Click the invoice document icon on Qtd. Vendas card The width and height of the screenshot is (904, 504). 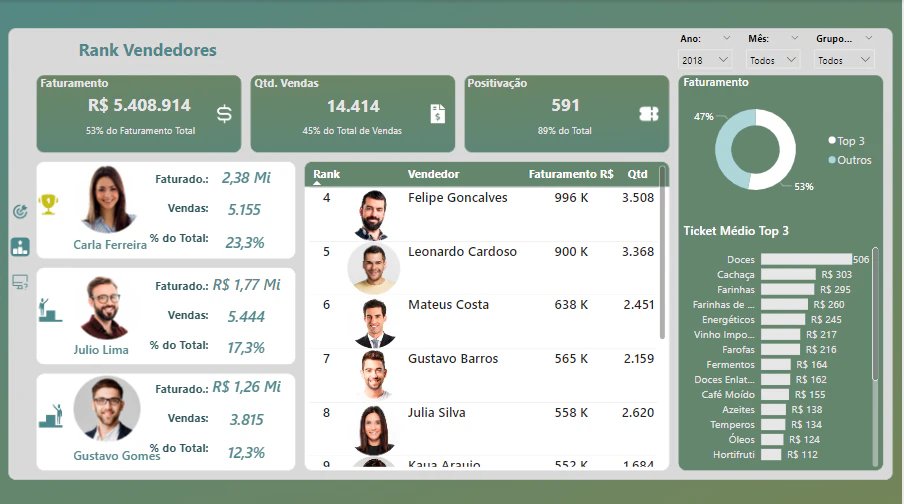[x=438, y=114]
